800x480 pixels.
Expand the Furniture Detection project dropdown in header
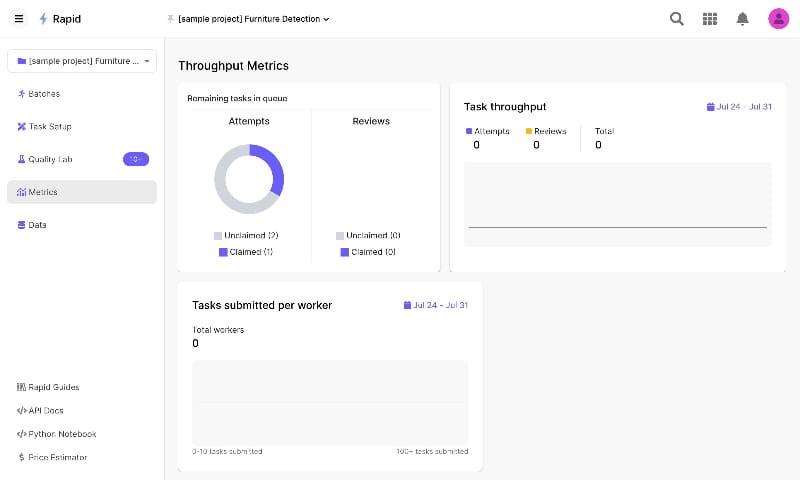(x=254, y=19)
